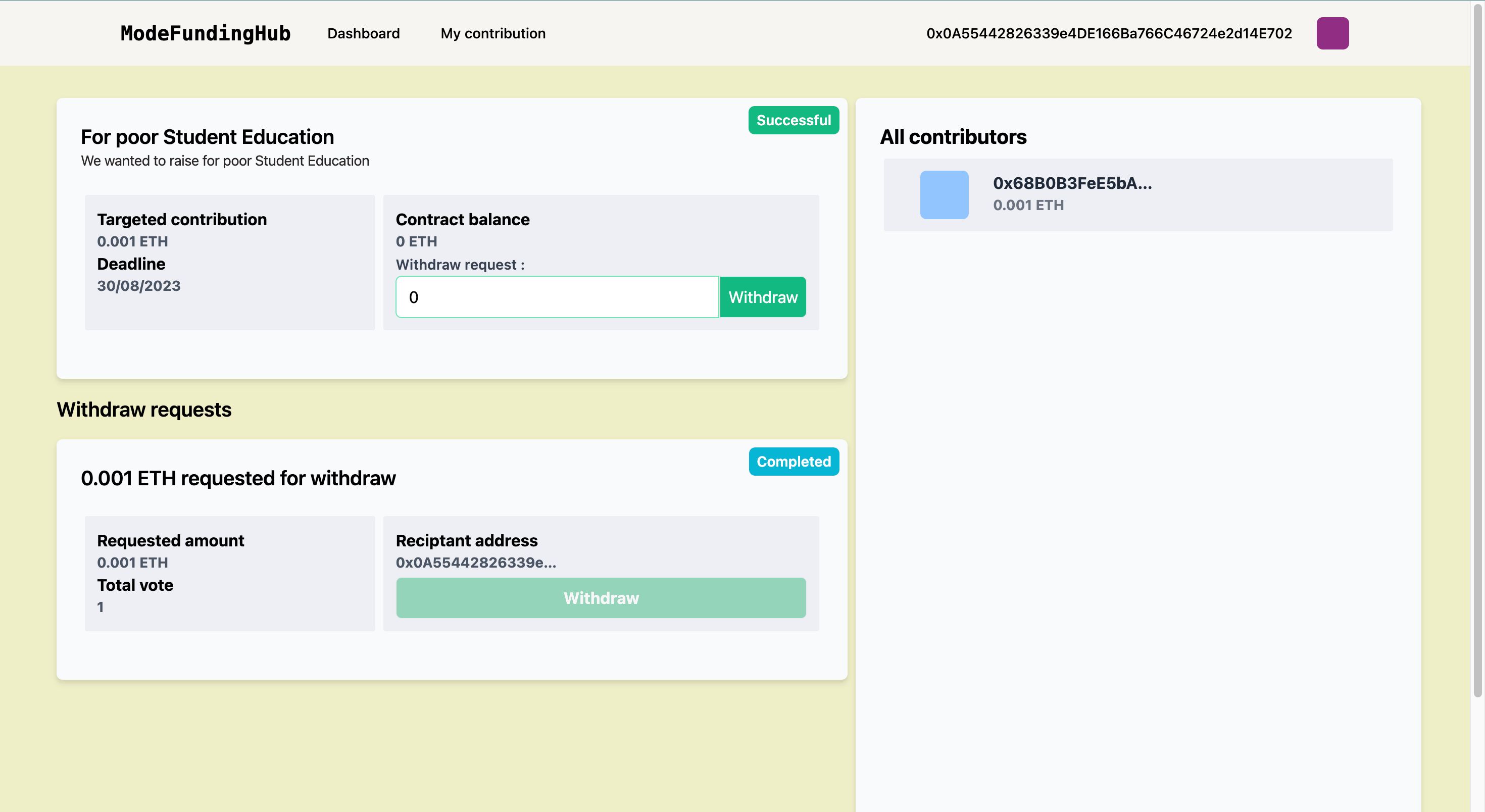Open the My contribution page
Screen dimensions: 1485x812
pos(493,33)
